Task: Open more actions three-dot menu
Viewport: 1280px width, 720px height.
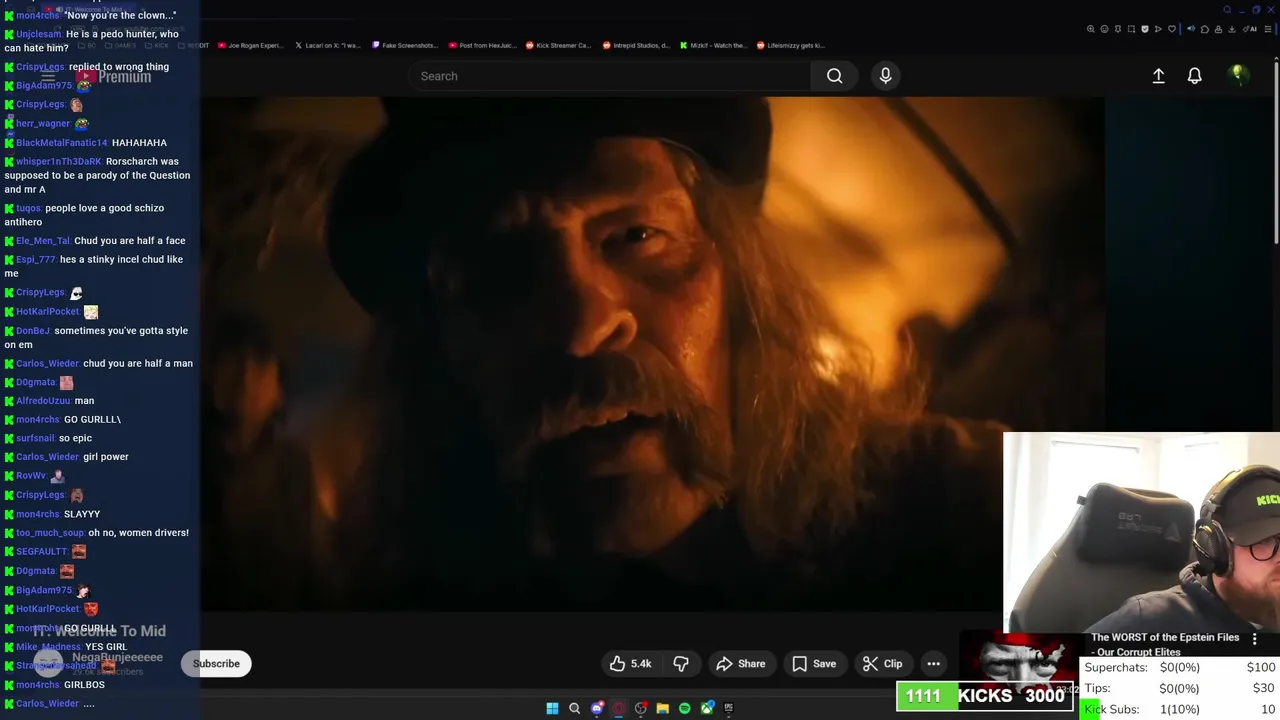Action: click(933, 664)
